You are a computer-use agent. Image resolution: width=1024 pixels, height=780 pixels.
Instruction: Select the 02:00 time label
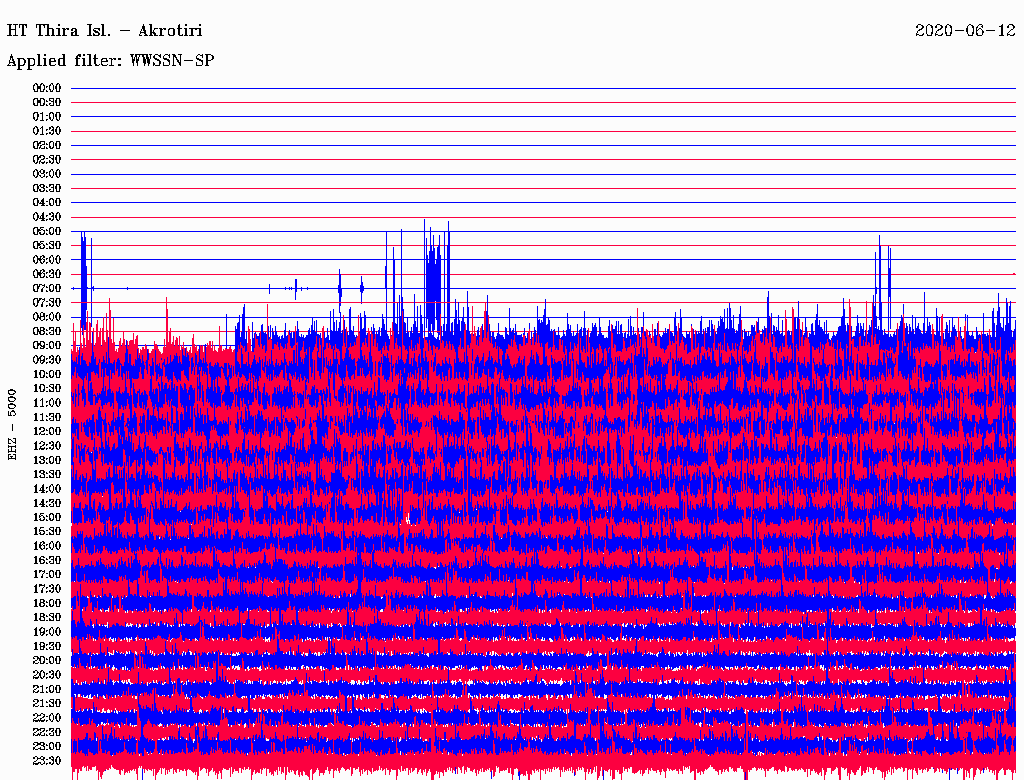(47, 146)
